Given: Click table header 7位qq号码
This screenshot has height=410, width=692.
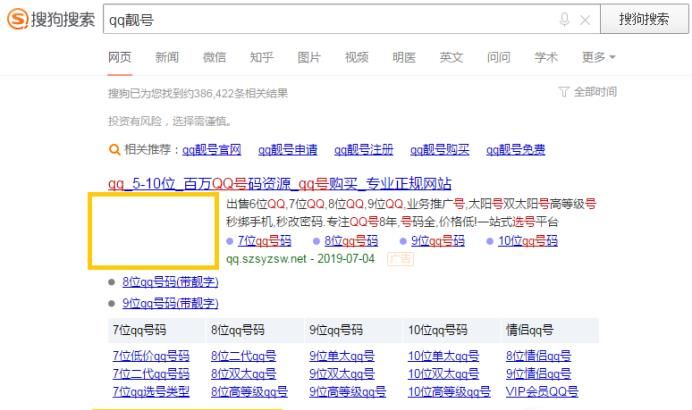Looking at the screenshot, I should click(139, 330).
